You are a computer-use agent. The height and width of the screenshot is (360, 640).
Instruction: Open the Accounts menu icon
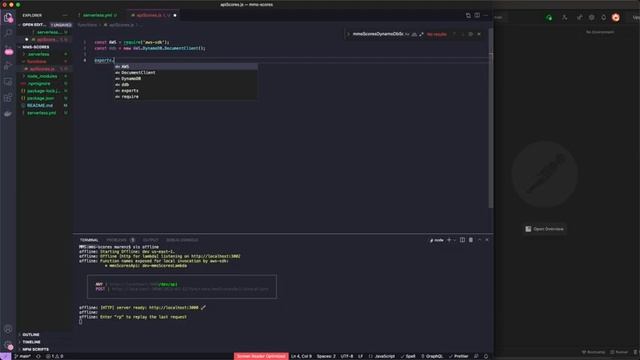[x=8, y=329]
